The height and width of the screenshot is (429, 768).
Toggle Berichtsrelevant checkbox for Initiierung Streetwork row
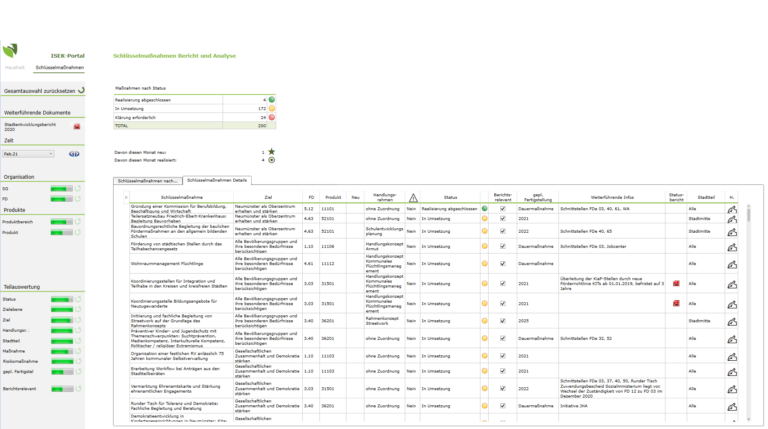[503, 321]
